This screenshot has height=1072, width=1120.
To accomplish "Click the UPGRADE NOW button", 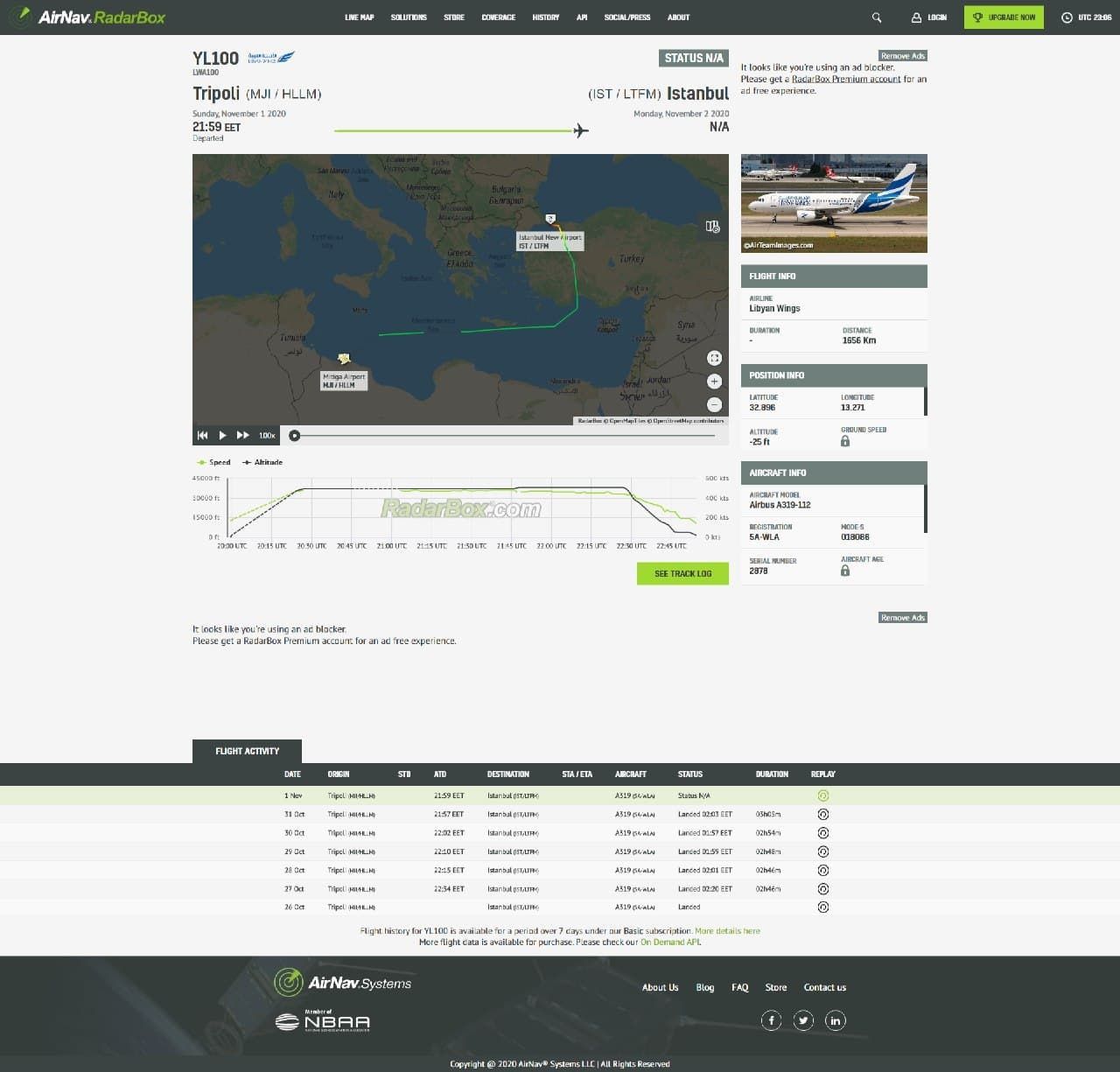I will coord(1004,18).
